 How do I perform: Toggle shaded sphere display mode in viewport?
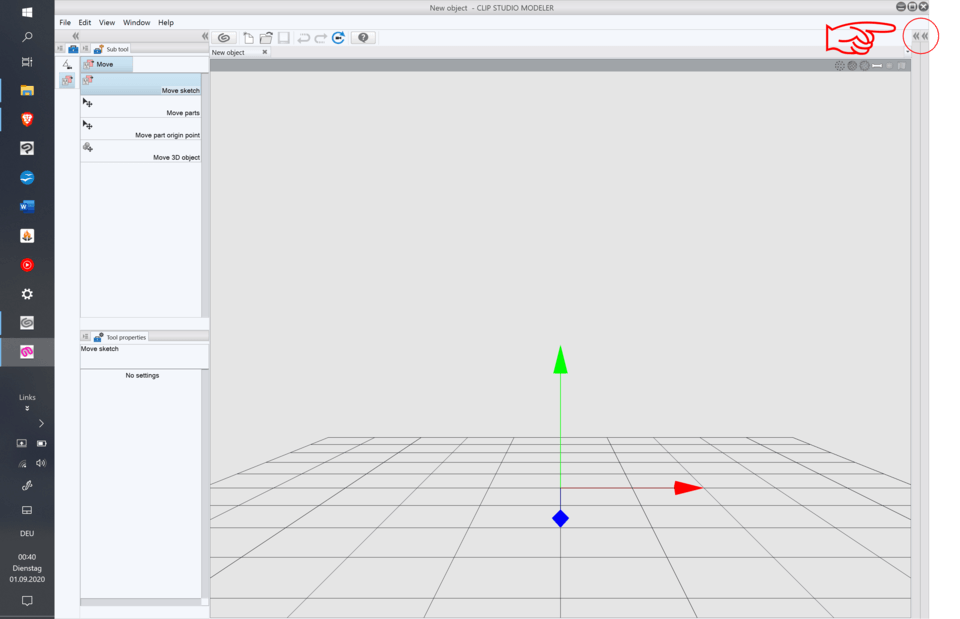[x=852, y=66]
